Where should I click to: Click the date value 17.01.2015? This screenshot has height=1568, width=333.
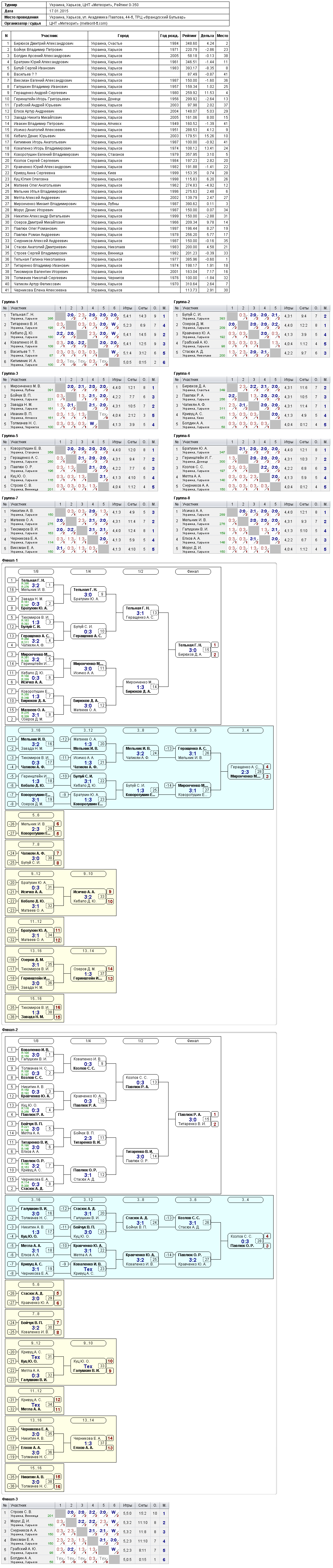click(58, 10)
